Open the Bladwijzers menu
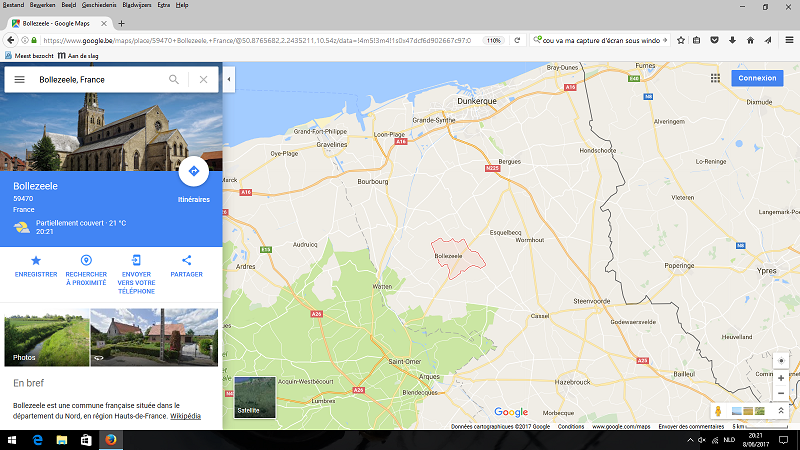Image resolution: width=800 pixels, height=450 pixels. [x=137, y=5]
